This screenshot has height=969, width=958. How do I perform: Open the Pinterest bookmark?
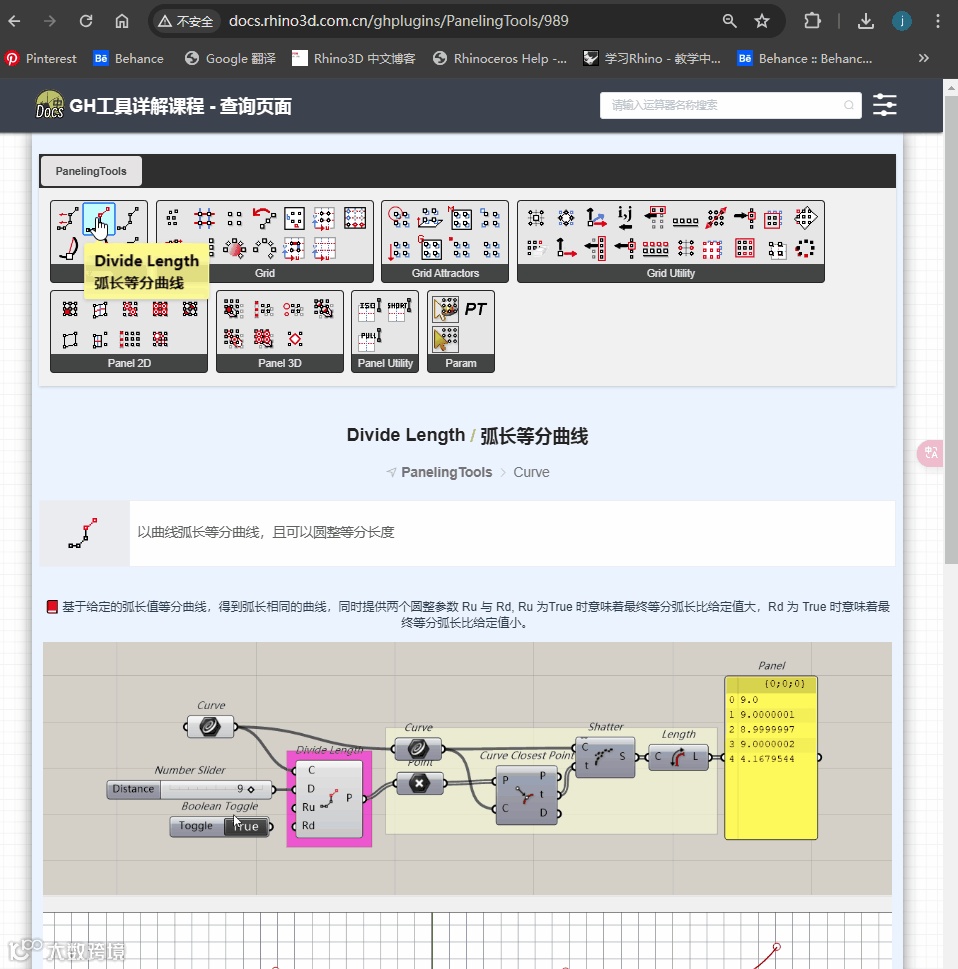point(41,58)
